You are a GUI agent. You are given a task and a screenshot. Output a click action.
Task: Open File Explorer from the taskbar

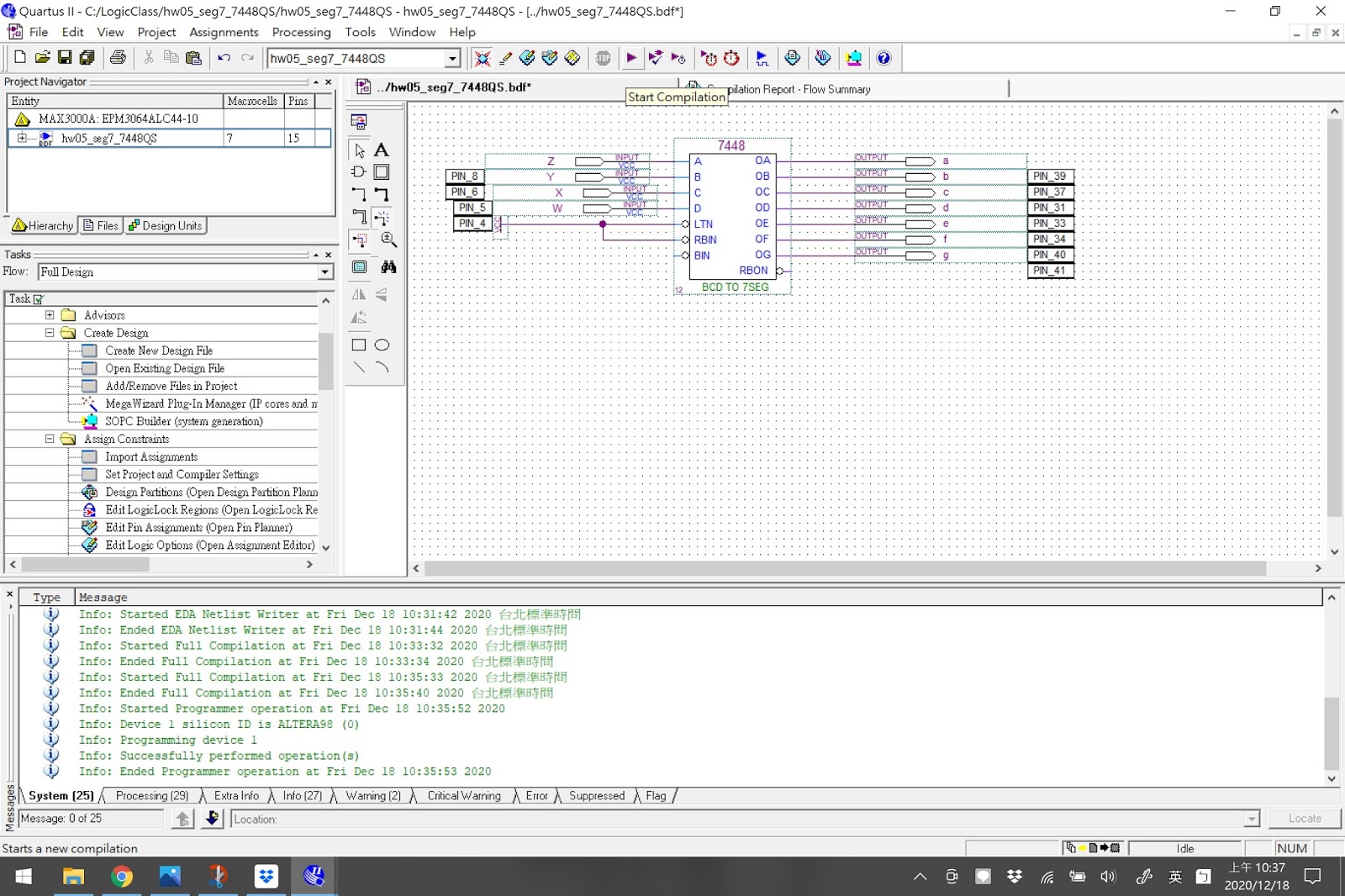click(x=73, y=877)
